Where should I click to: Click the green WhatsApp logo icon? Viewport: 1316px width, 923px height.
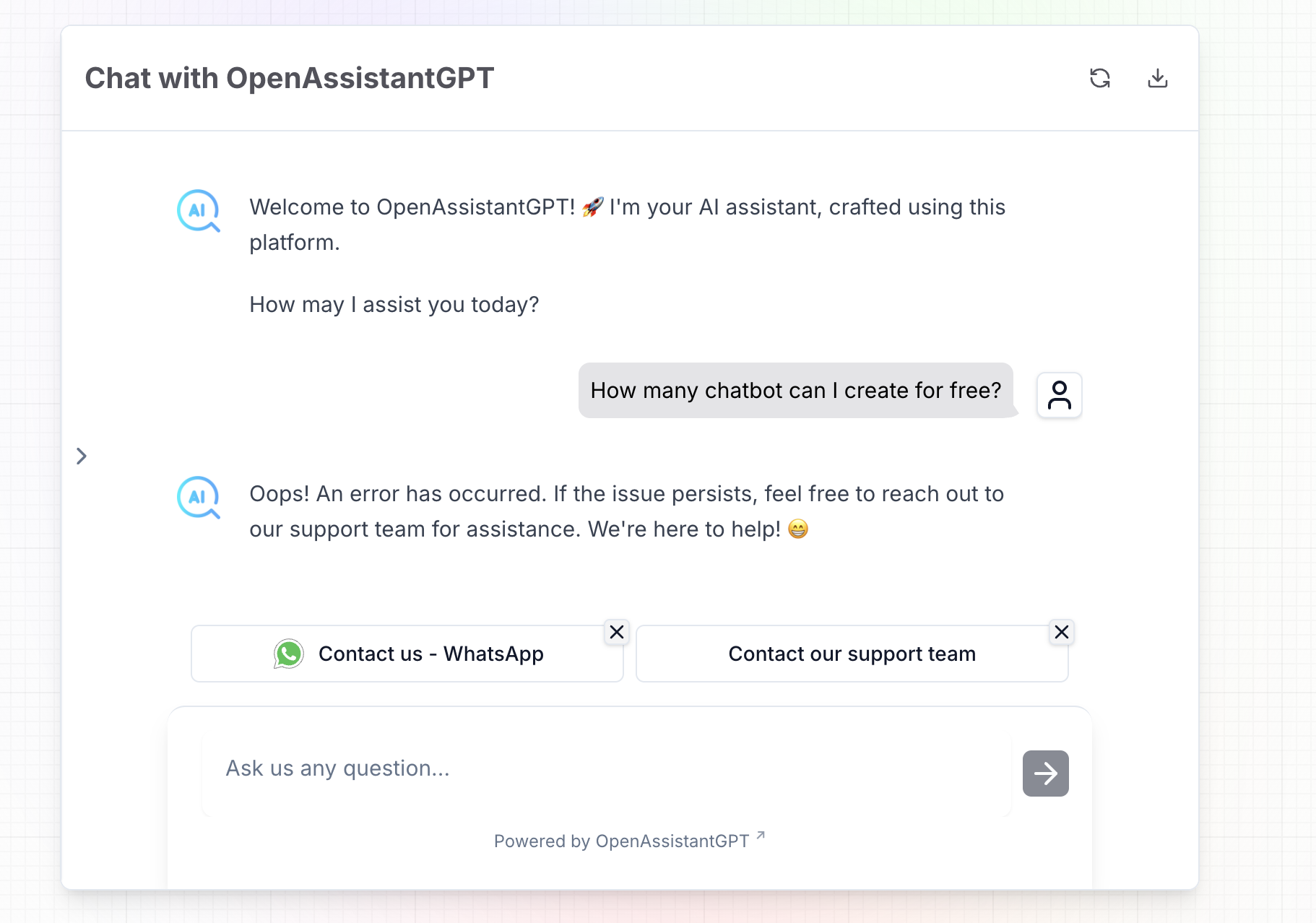point(289,654)
